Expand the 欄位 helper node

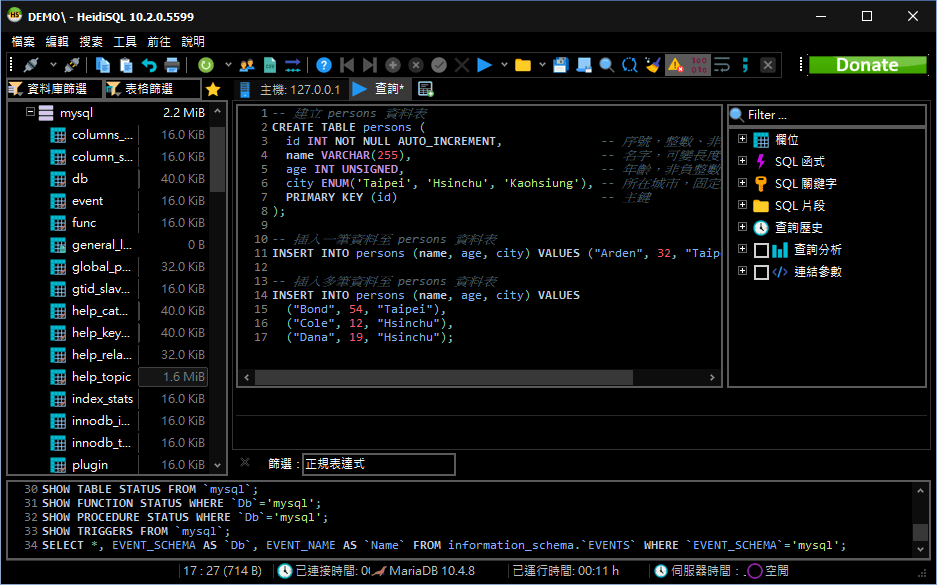pyautogui.click(x=742, y=139)
